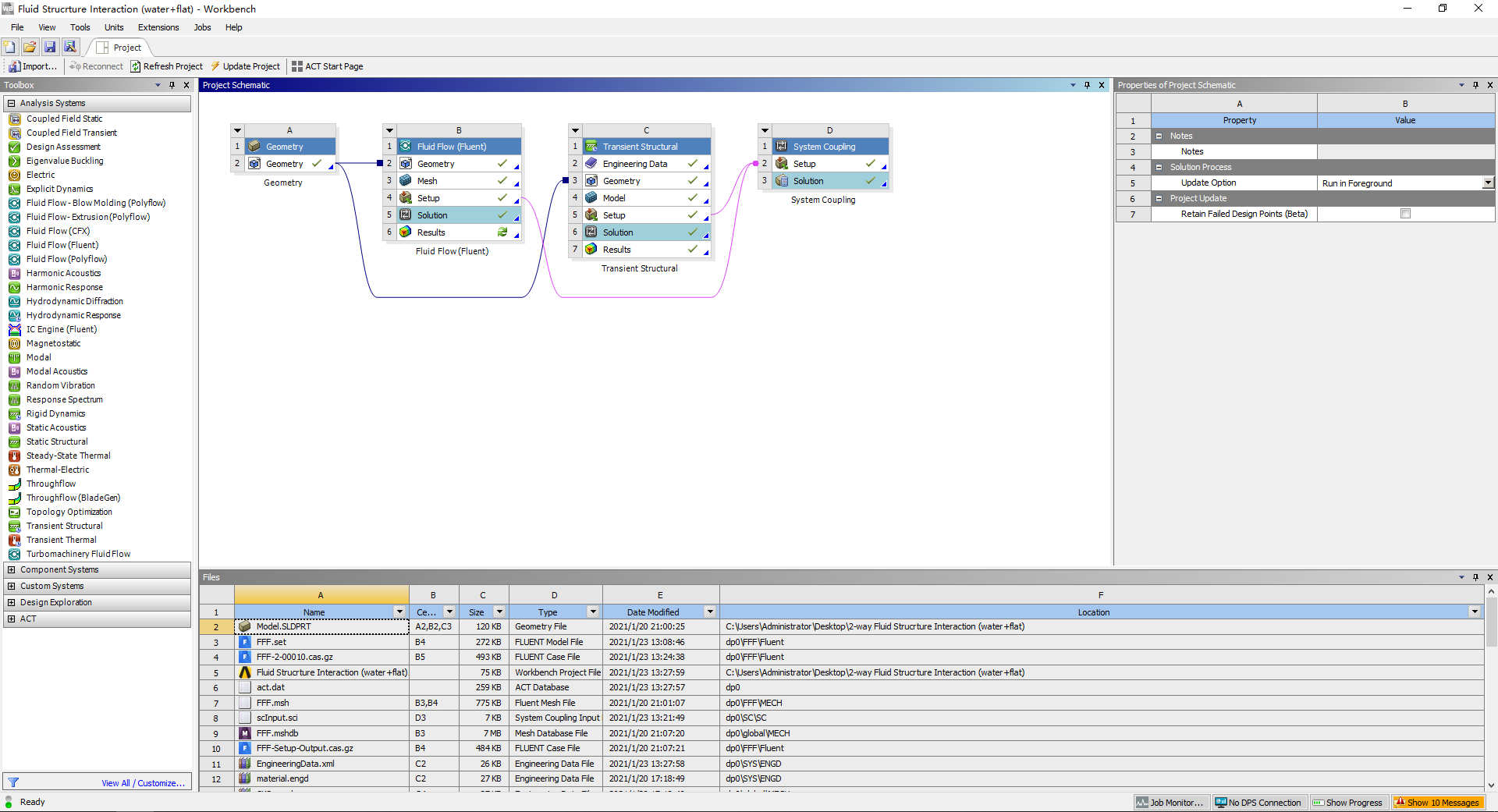Select the Mesh cell icon in Fluent system

click(x=406, y=181)
